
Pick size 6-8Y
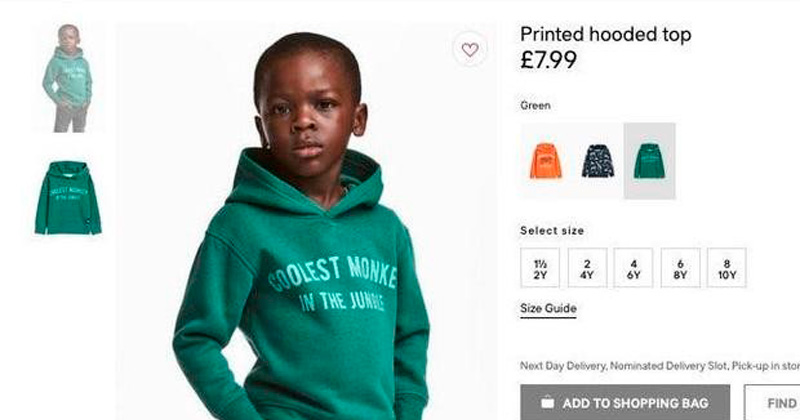pos(680,268)
